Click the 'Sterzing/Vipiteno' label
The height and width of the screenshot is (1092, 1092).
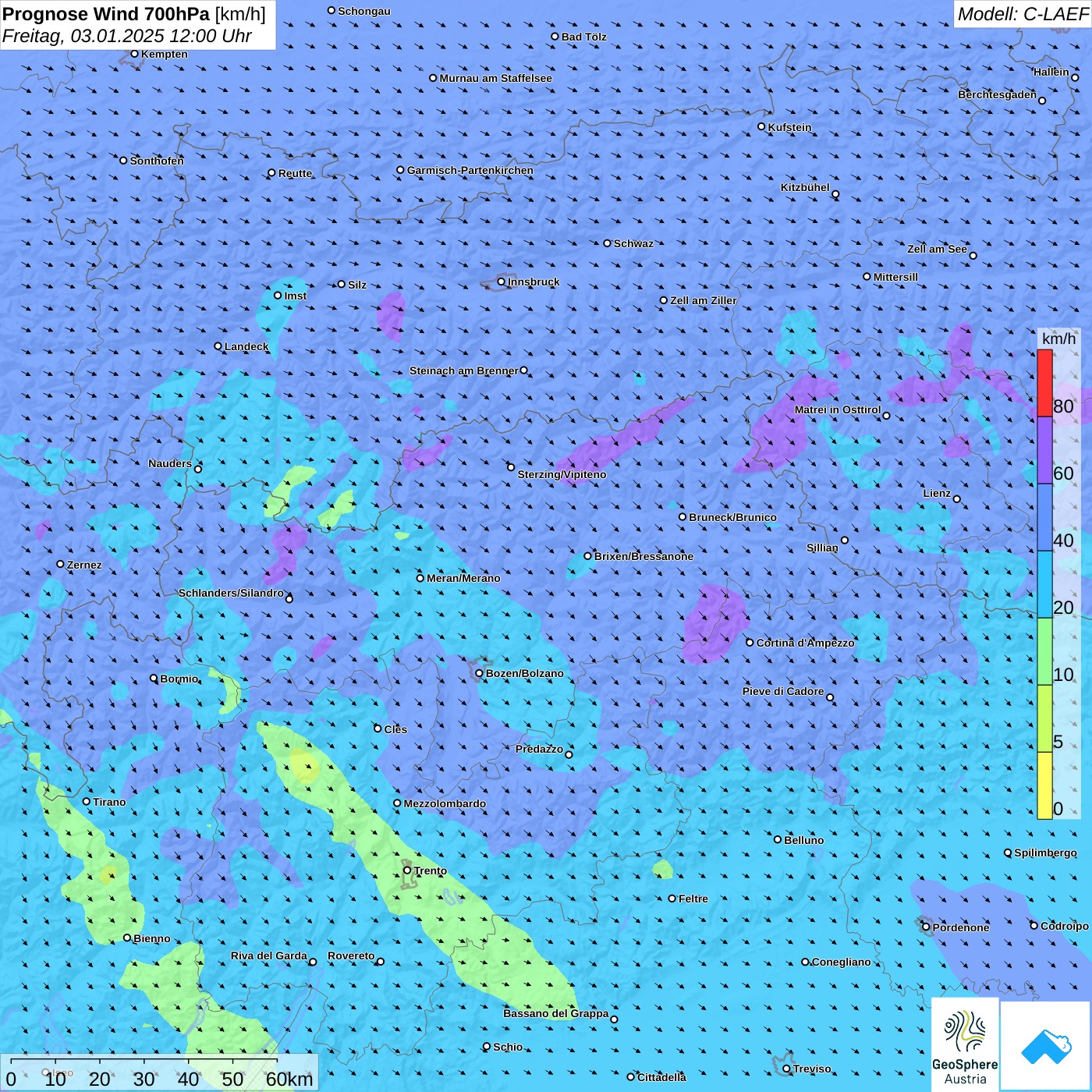tap(562, 474)
